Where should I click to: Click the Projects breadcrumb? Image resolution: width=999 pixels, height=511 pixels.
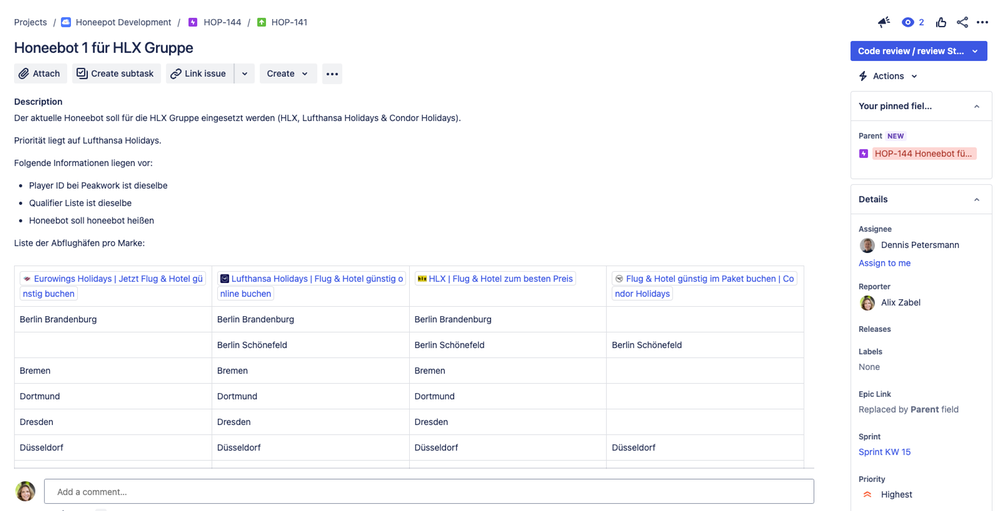click(x=31, y=22)
